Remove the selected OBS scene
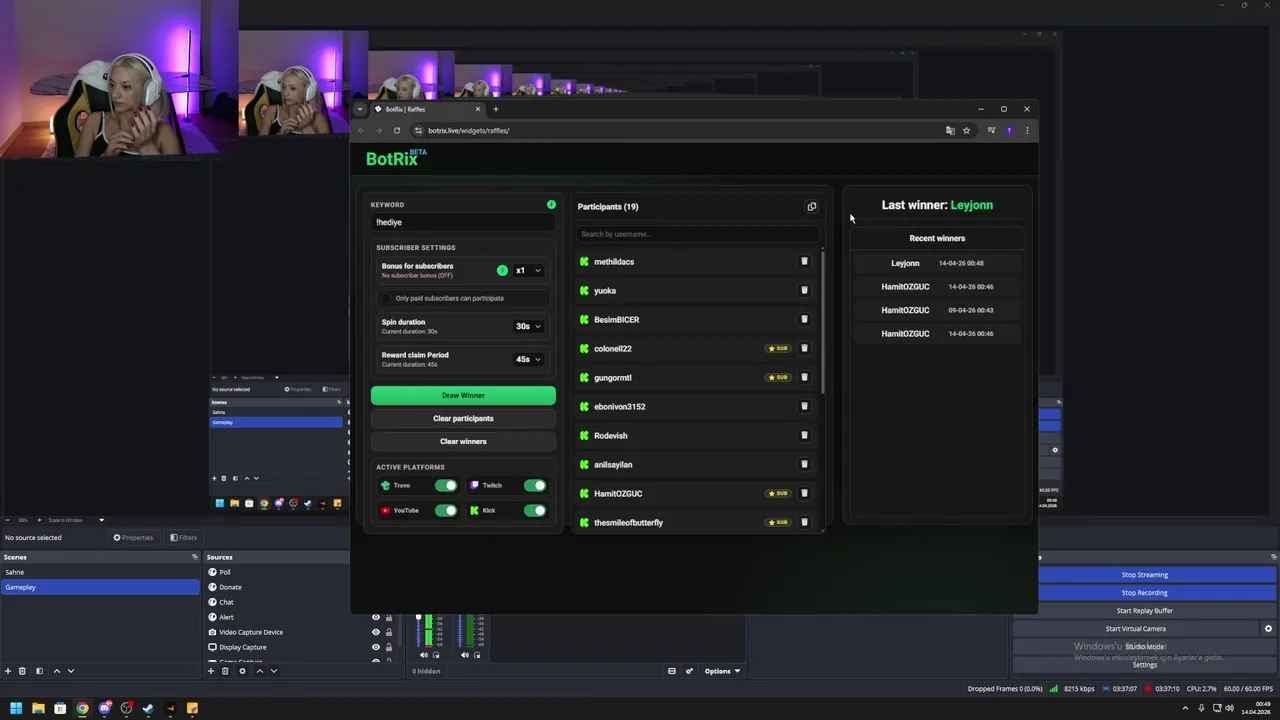Screen dimensions: 1280x720 point(22,671)
